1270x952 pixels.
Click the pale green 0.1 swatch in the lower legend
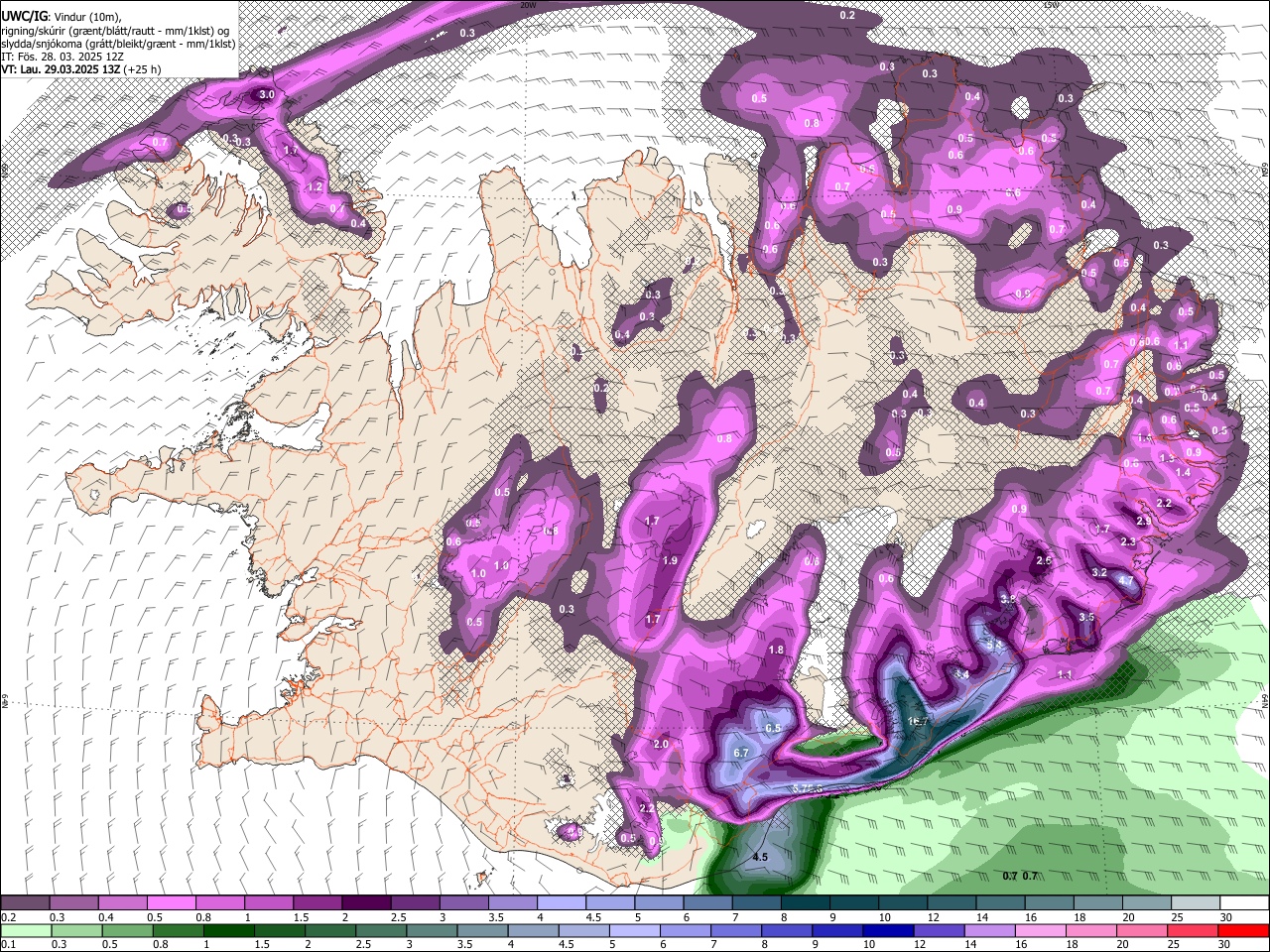pos(26,930)
